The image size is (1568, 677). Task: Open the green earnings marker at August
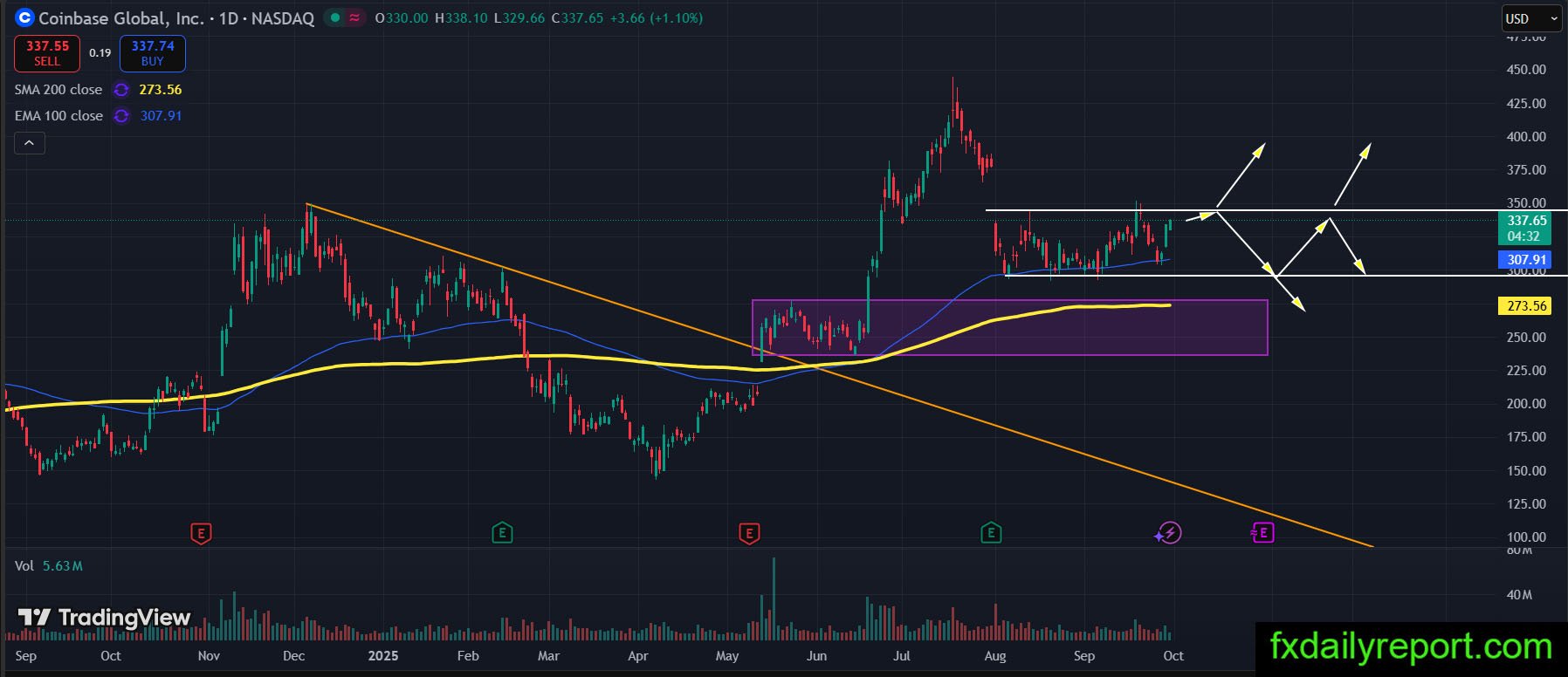pyautogui.click(x=990, y=532)
